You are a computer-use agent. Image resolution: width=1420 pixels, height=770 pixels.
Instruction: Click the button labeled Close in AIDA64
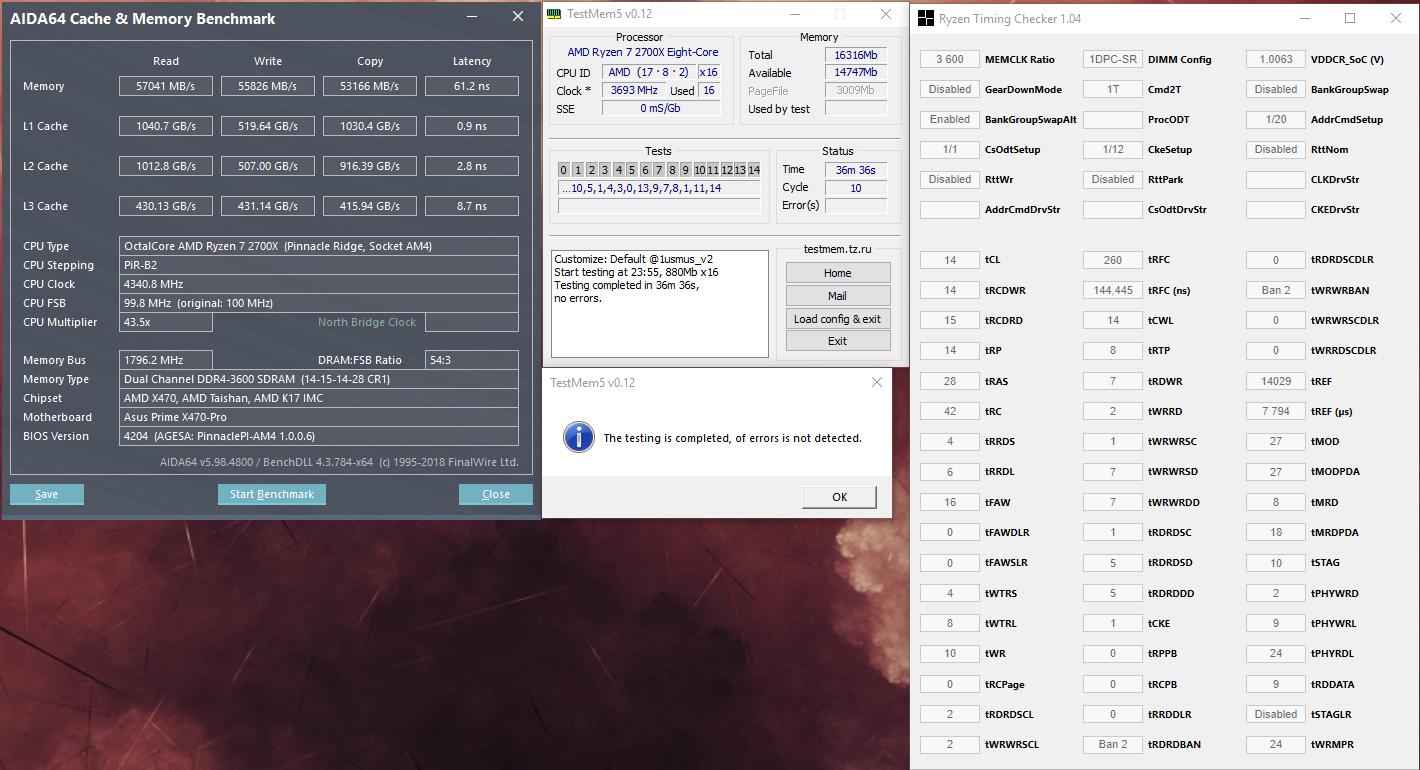496,494
